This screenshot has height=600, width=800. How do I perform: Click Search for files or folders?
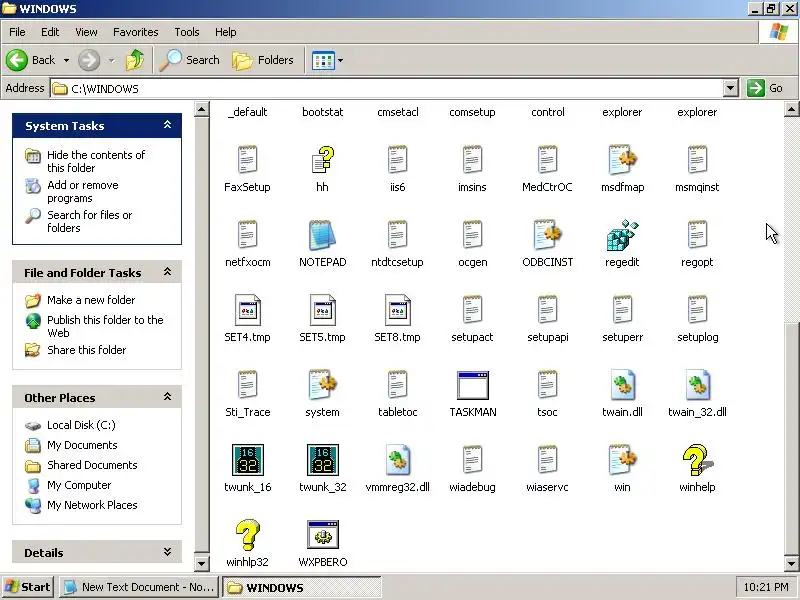(x=89, y=221)
